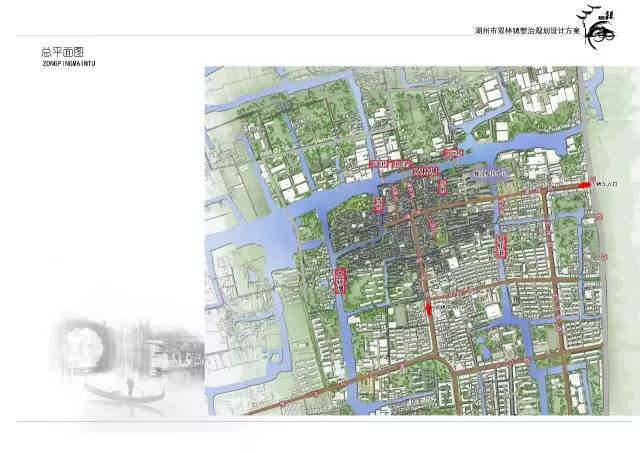
Task: Click the 总平面图 title heading
Action: pos(62,52)
